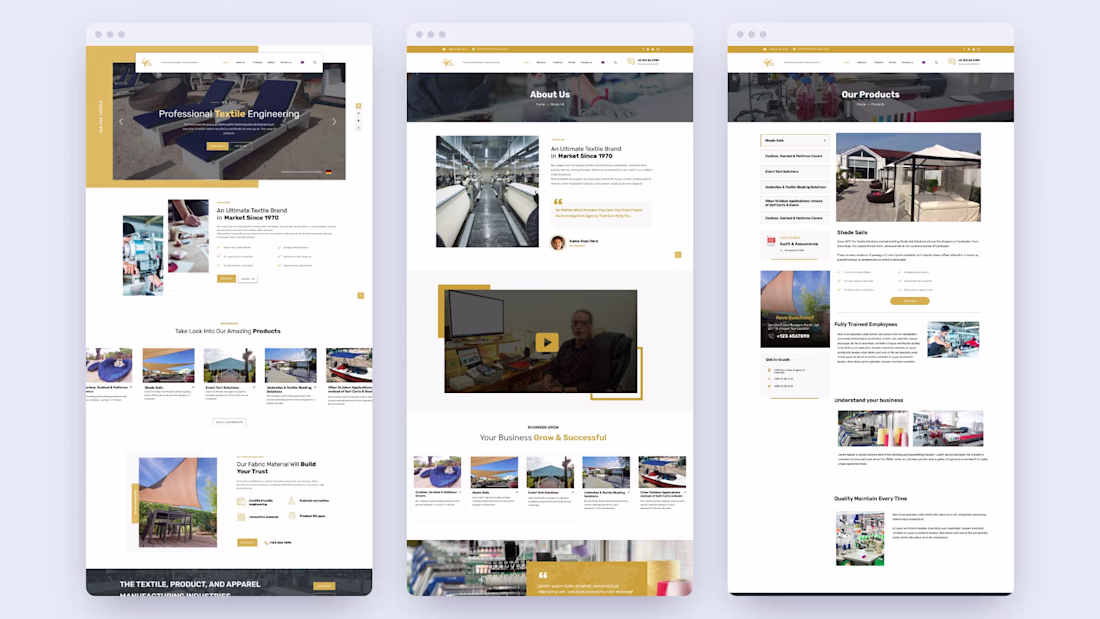Select Event Tent Solutions sidebar item
This screenshot has width=1100, height=619.
[x=795, y=171]
